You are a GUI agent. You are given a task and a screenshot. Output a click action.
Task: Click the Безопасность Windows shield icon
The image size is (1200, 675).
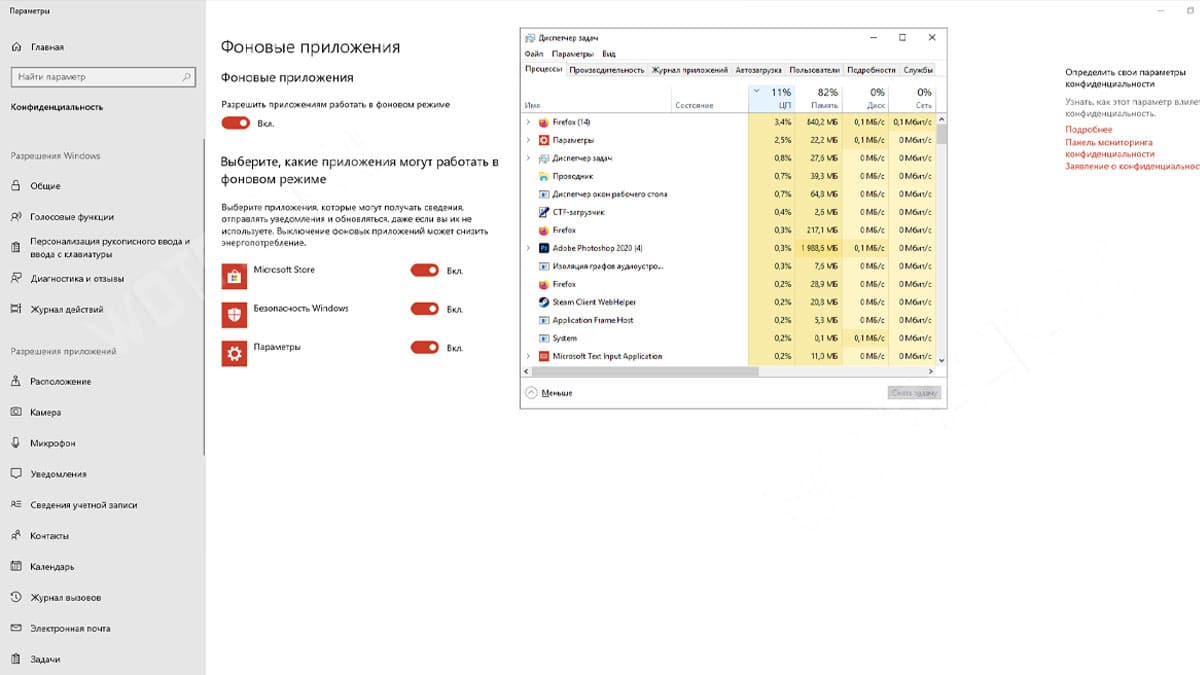(234, 315)
